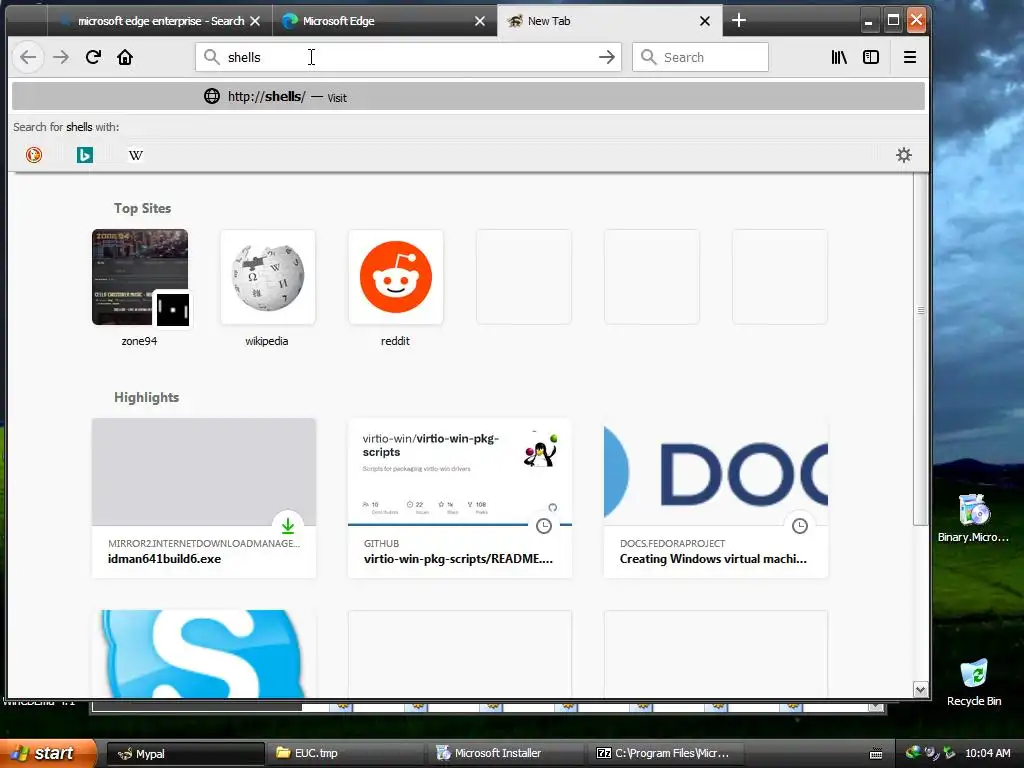This screenshot has height=768, width=1024.
Task: Click the taskbar clock showing 10:04 AM
Action: coord(987,754)
